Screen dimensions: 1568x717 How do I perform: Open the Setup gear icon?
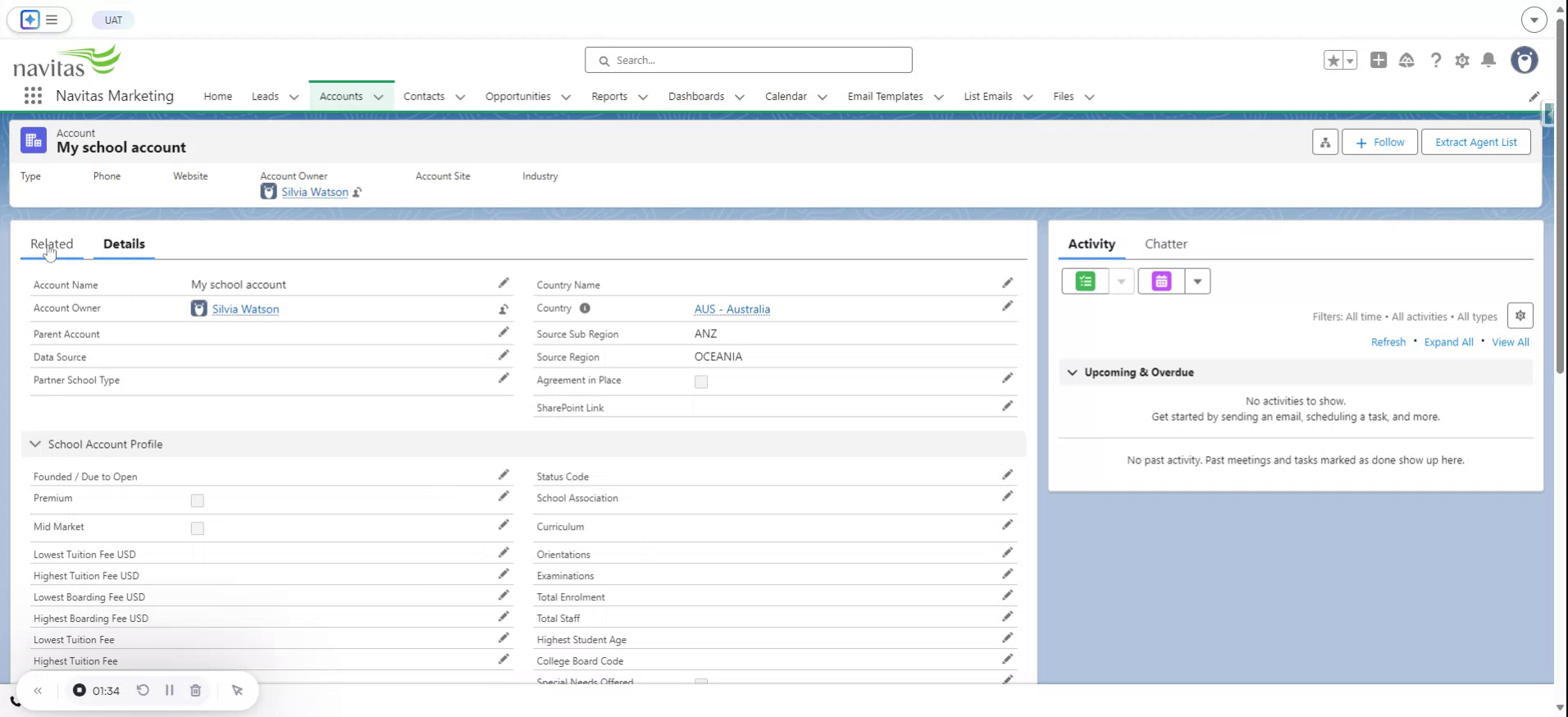pos(1462,60)
